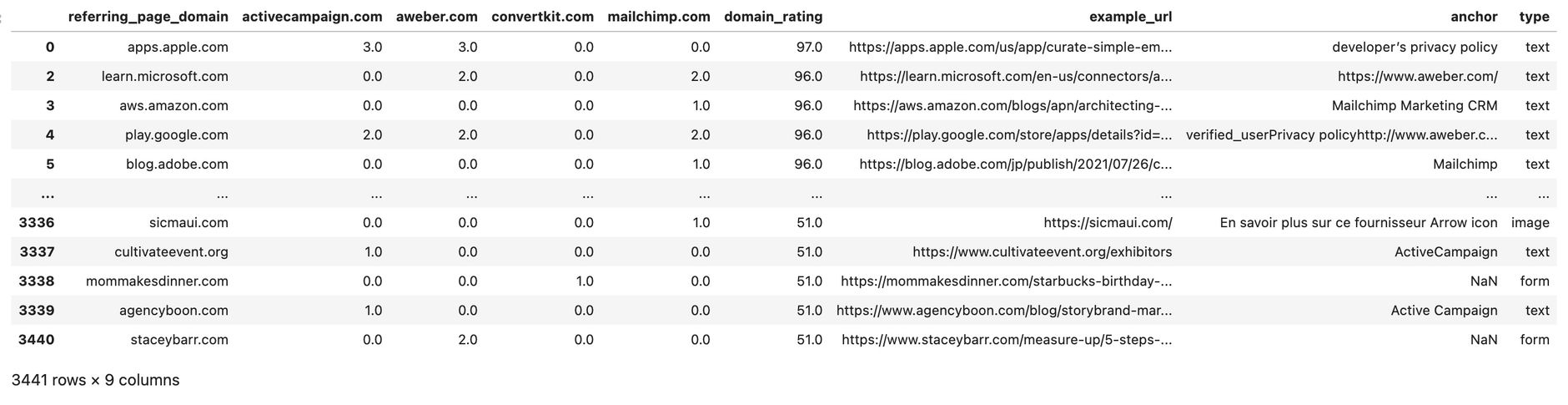Select the play.google.com domain cell
Screen dimensions: 1568x405
pos(177,135)
